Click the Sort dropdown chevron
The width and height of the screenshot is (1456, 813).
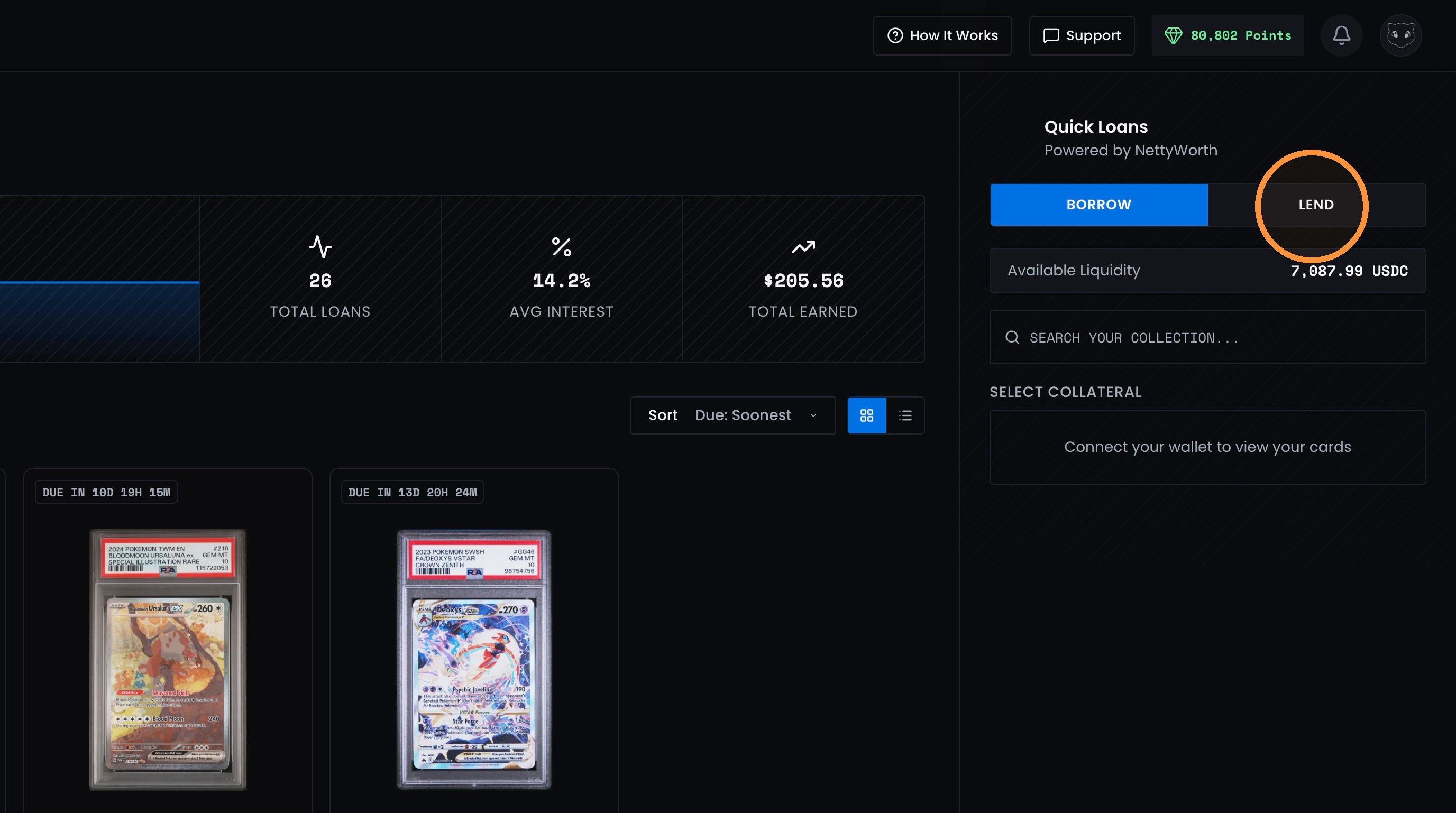813,416
